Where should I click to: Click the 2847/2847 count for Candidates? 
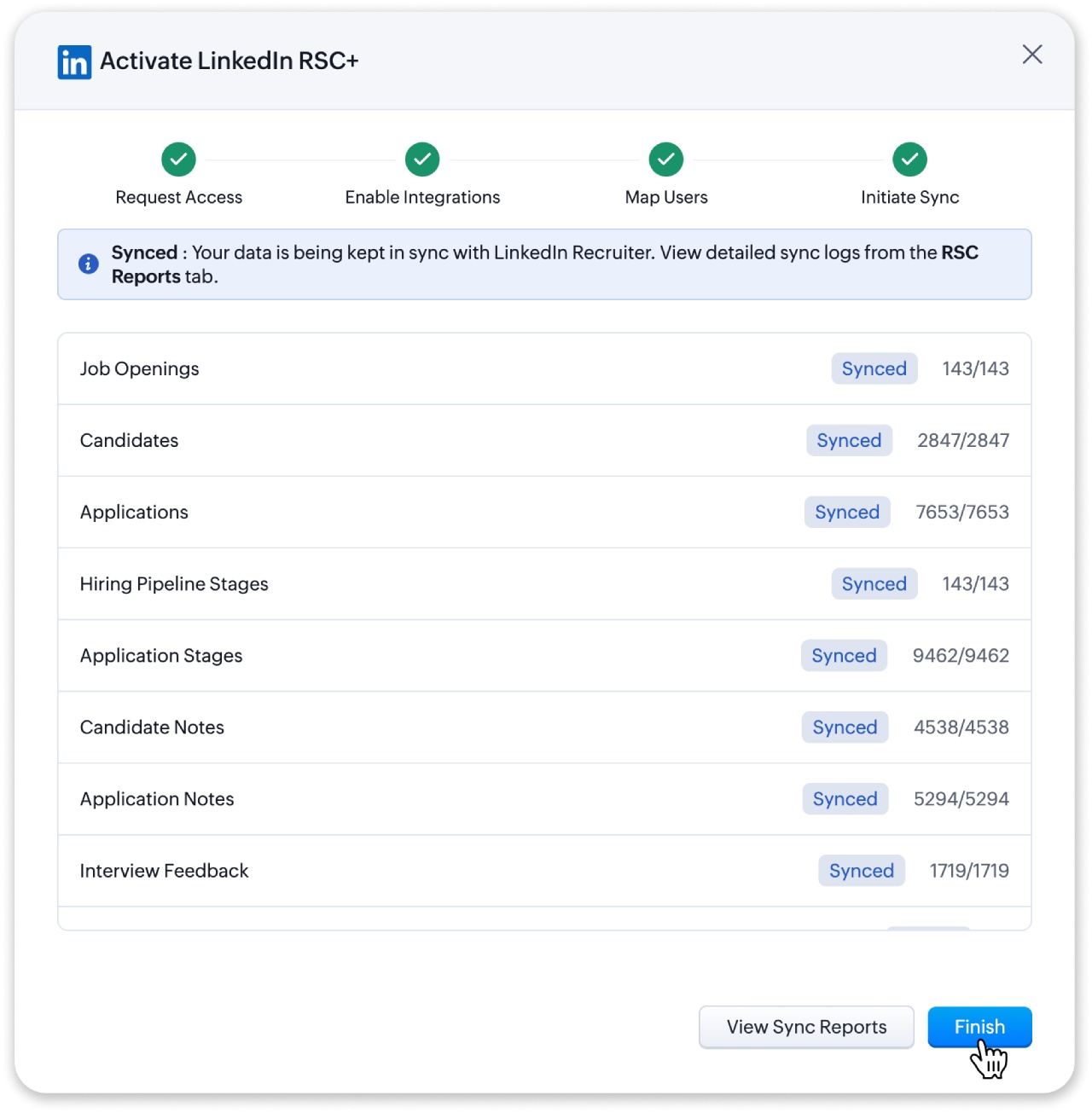click(963, 440)
